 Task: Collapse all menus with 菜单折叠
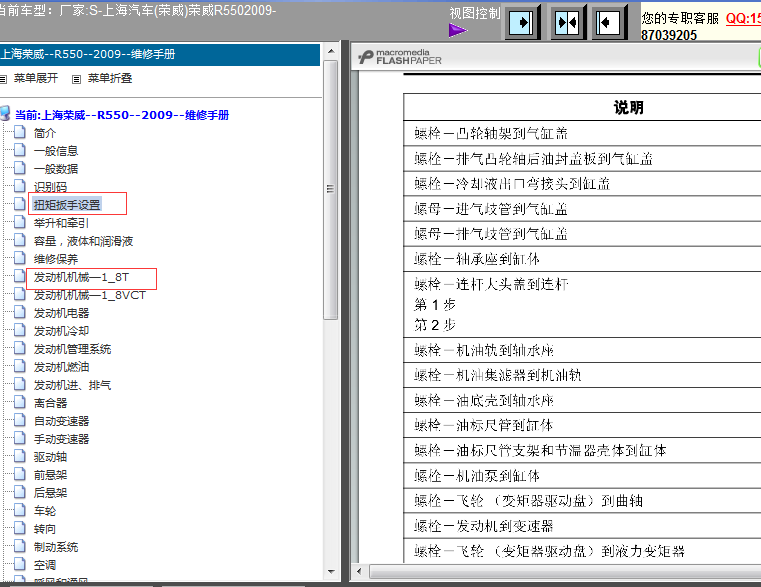(110, 78)
